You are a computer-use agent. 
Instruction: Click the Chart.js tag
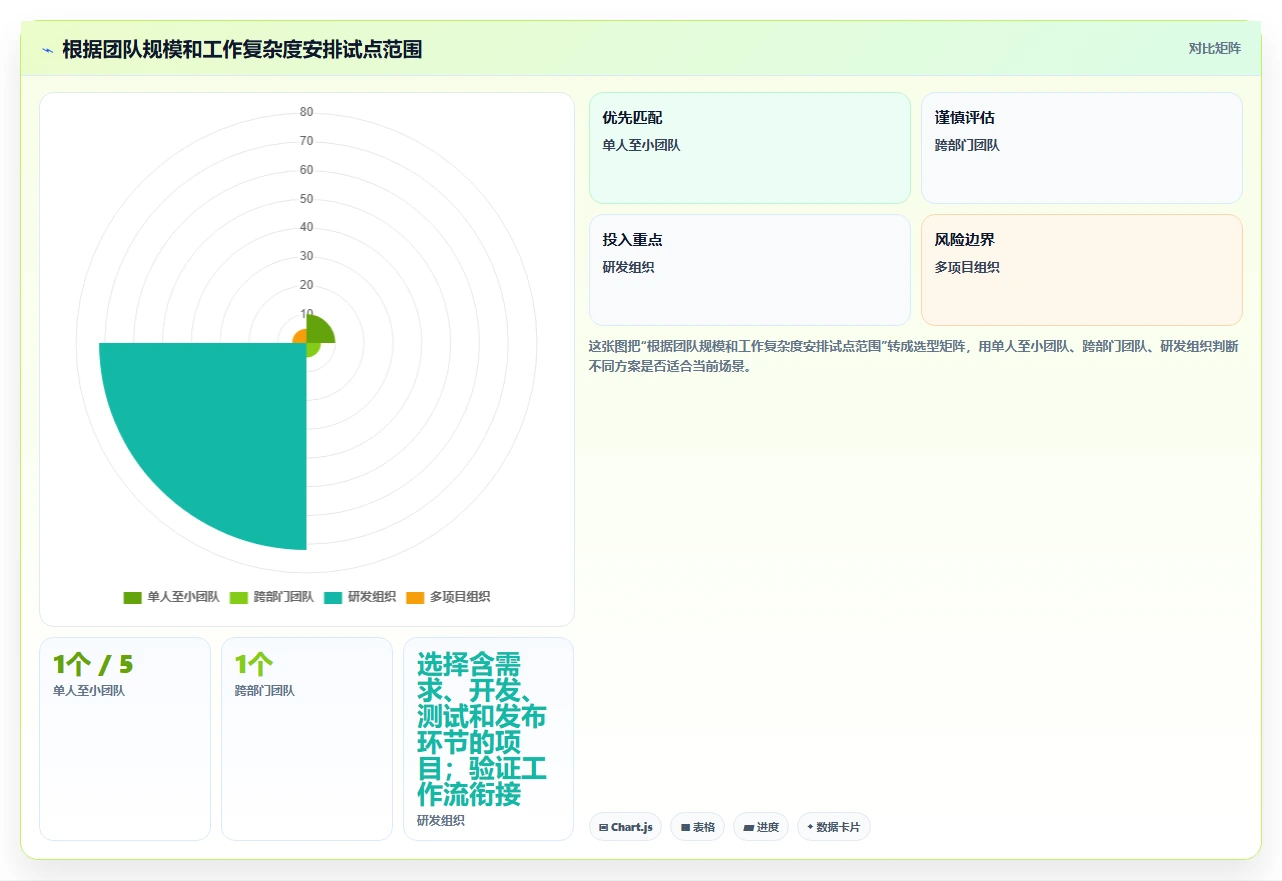pyautogui.click(x=625, y=827)
